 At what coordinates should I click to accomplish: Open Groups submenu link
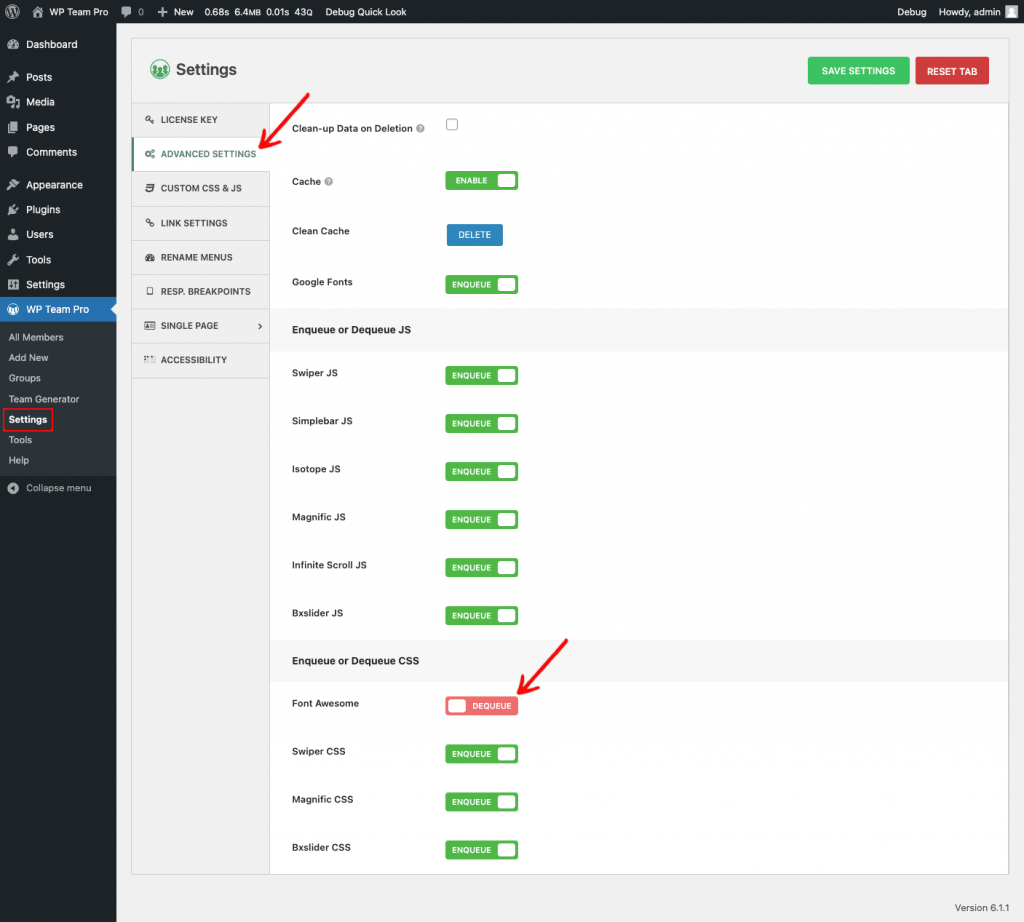24,378
